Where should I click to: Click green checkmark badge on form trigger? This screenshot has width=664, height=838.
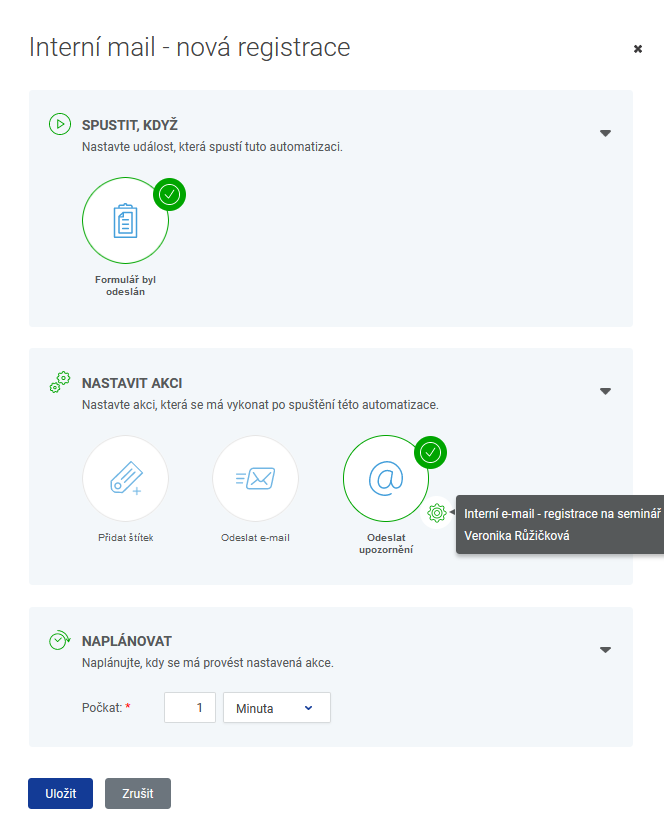click(169, 195)
